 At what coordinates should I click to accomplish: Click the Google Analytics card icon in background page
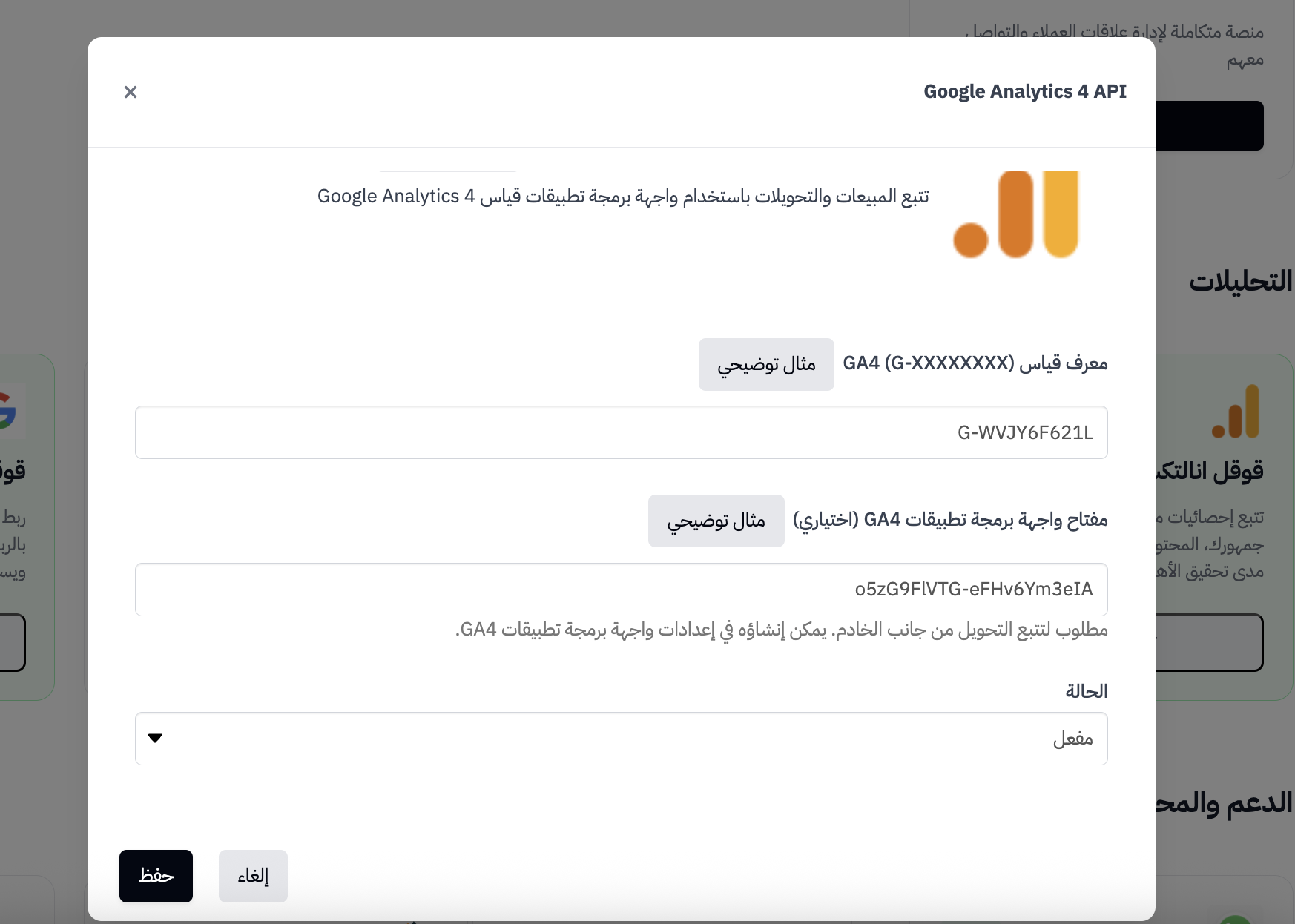coord(1236,412)
